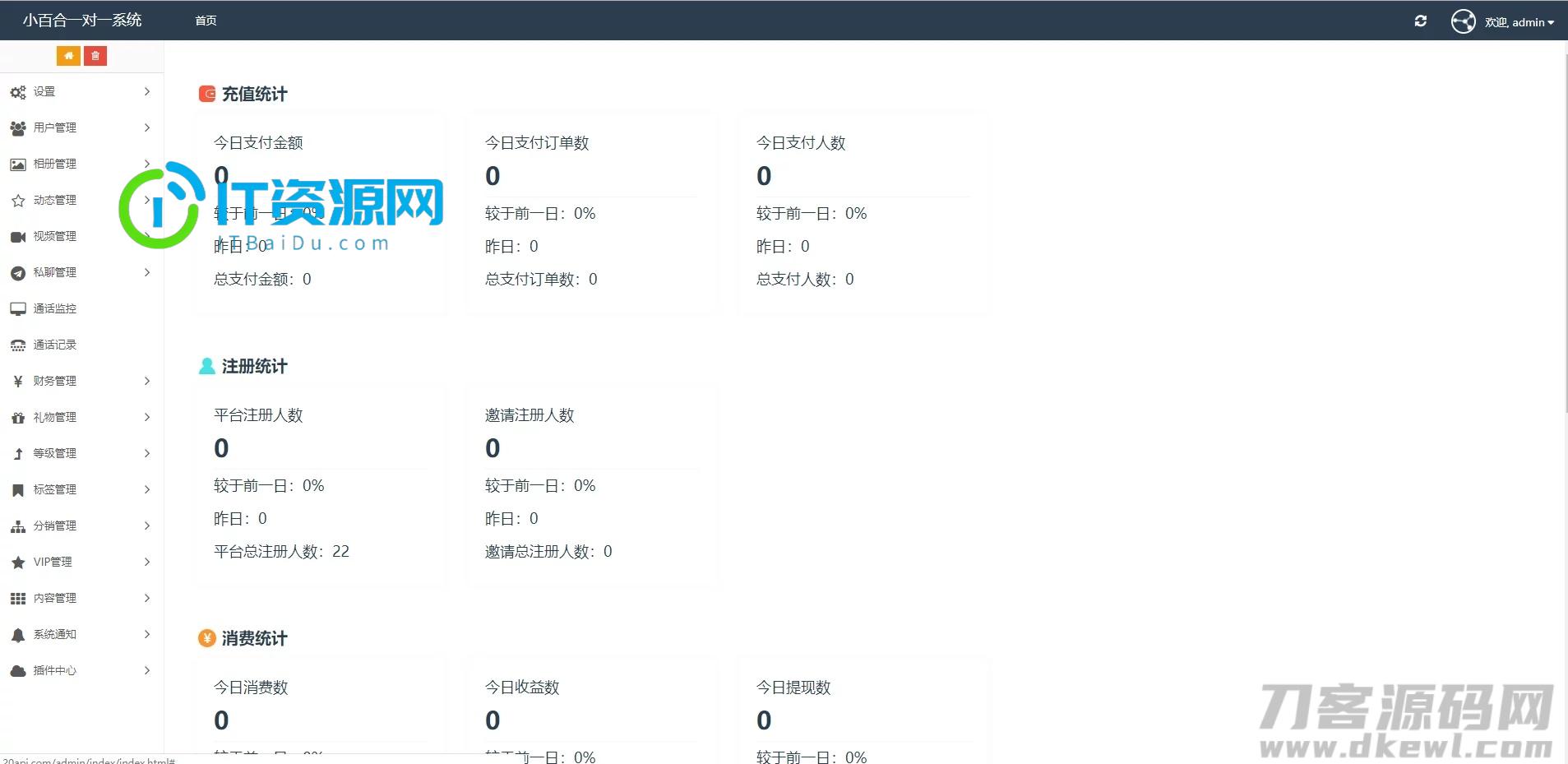Click the 总支付订单数: 0 text
Viewport: 1568px width, 764px height.
(x=541, y=279)
